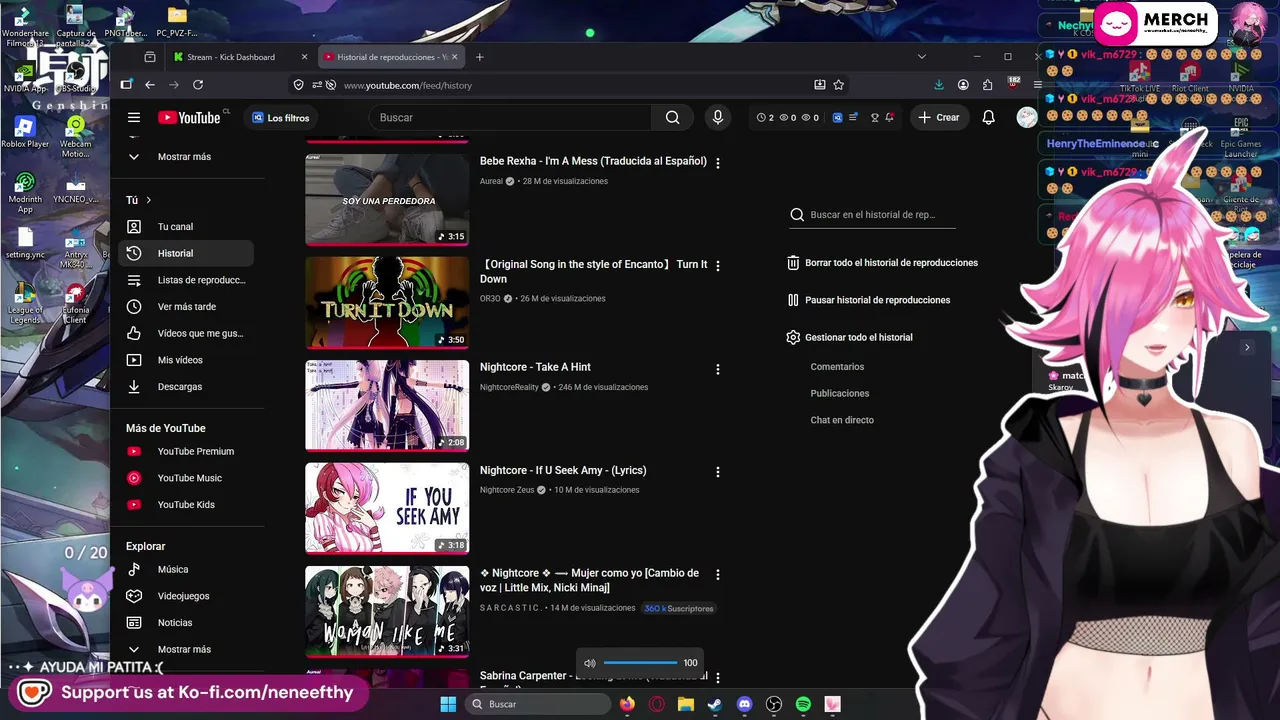Open Spotify from the taskbar
1280x720 pixels.
803,704
